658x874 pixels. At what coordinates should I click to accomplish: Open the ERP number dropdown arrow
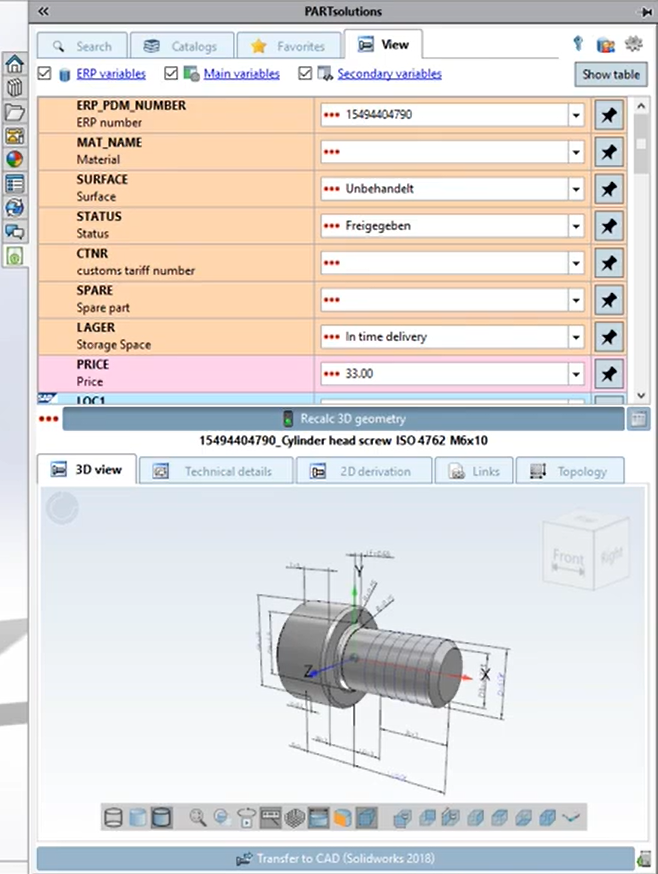point(576,115)
